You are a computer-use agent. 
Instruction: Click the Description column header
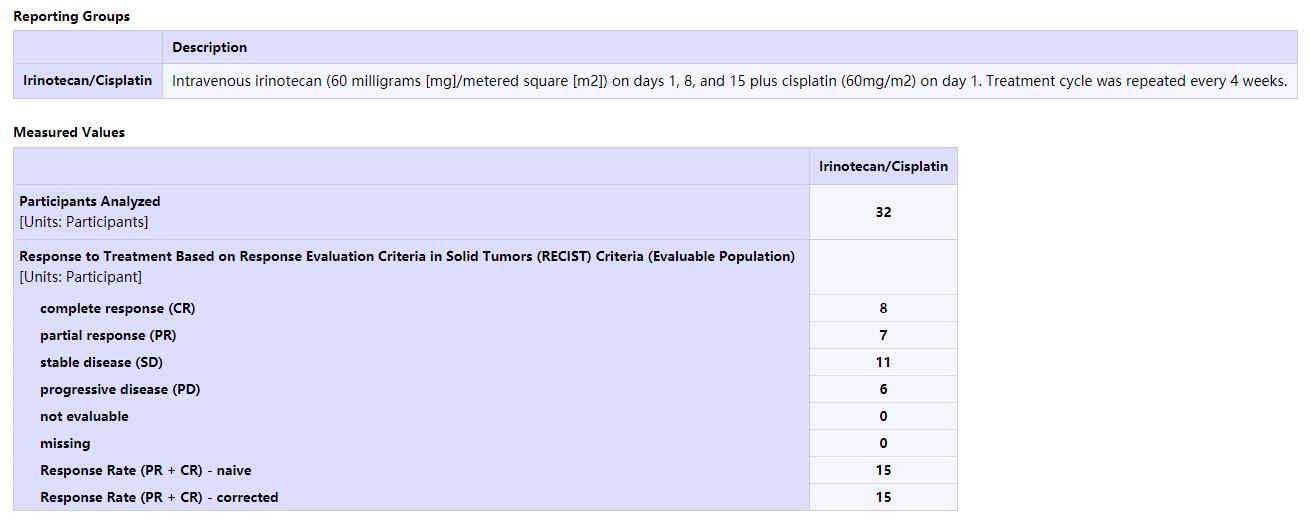coord(209,47)
